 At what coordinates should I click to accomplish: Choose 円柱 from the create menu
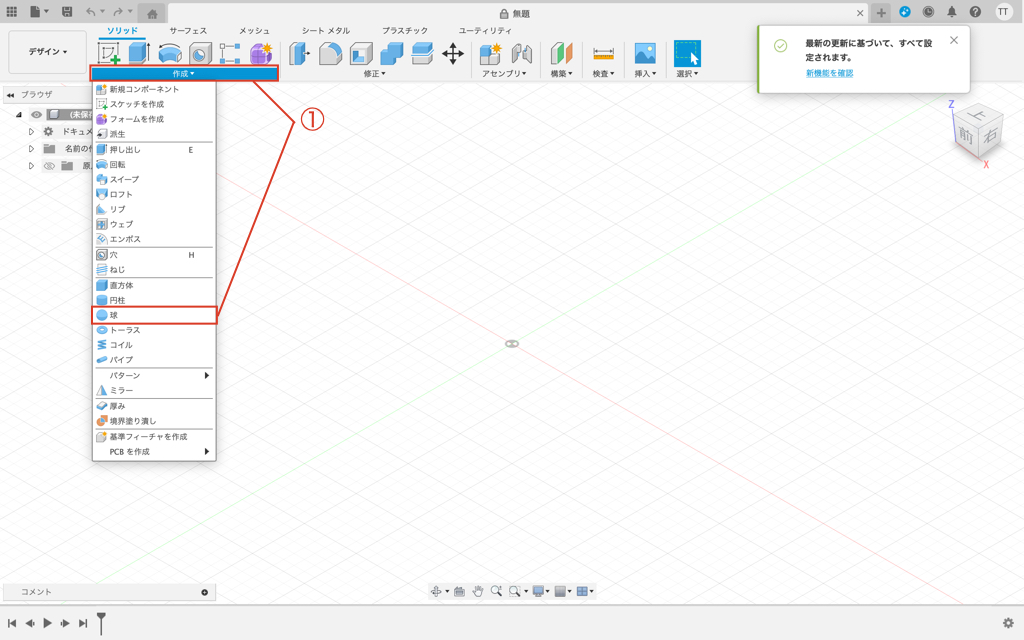[154, 300]
